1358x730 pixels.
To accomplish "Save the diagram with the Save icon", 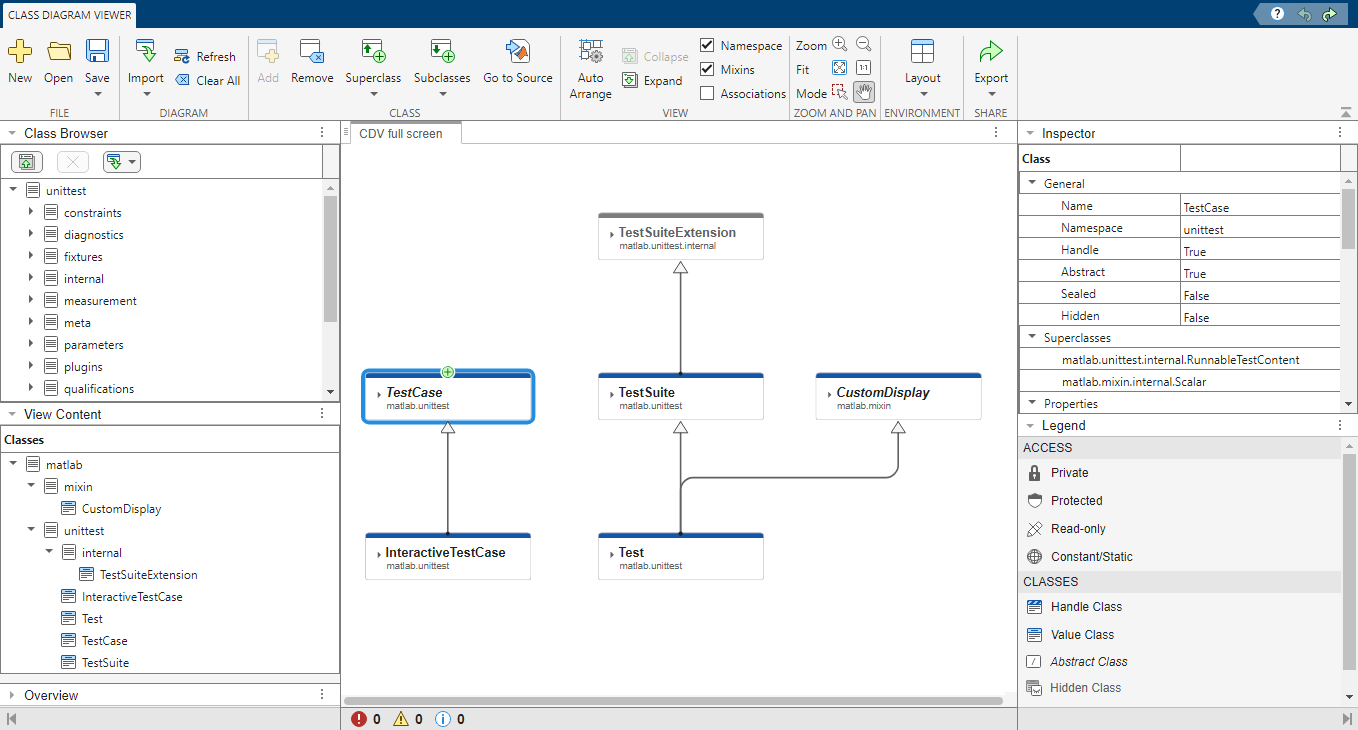I will click(97, 51).
